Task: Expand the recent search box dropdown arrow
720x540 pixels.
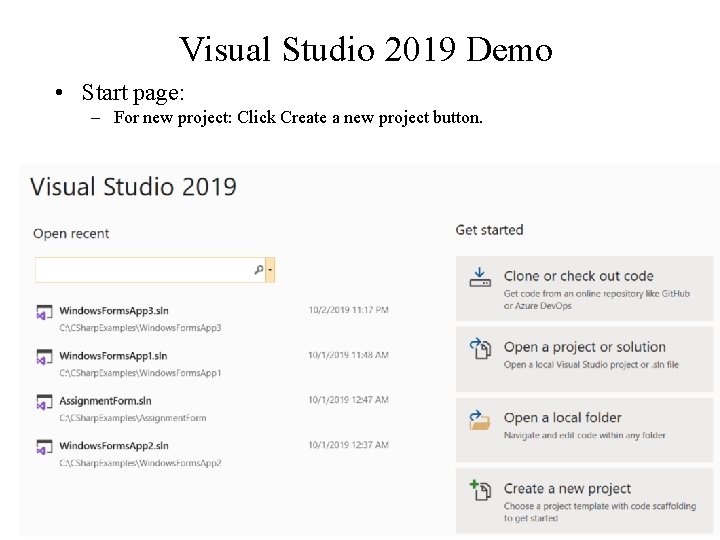Action: tap(270, 270)
